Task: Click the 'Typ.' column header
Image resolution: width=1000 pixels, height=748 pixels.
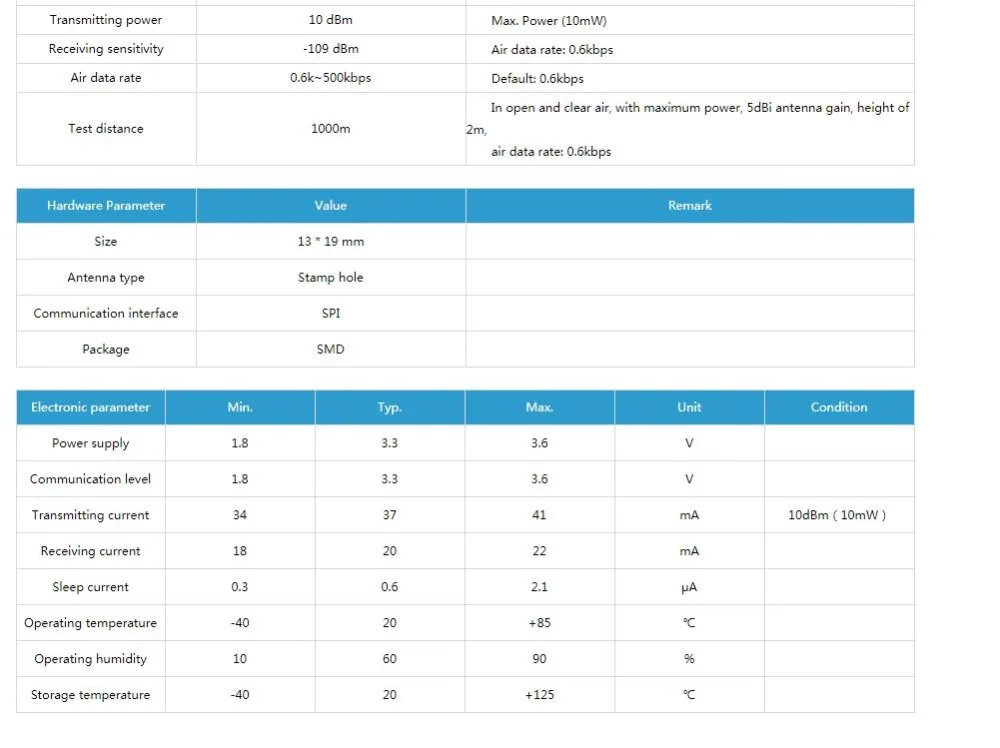Action: point(389,407)
